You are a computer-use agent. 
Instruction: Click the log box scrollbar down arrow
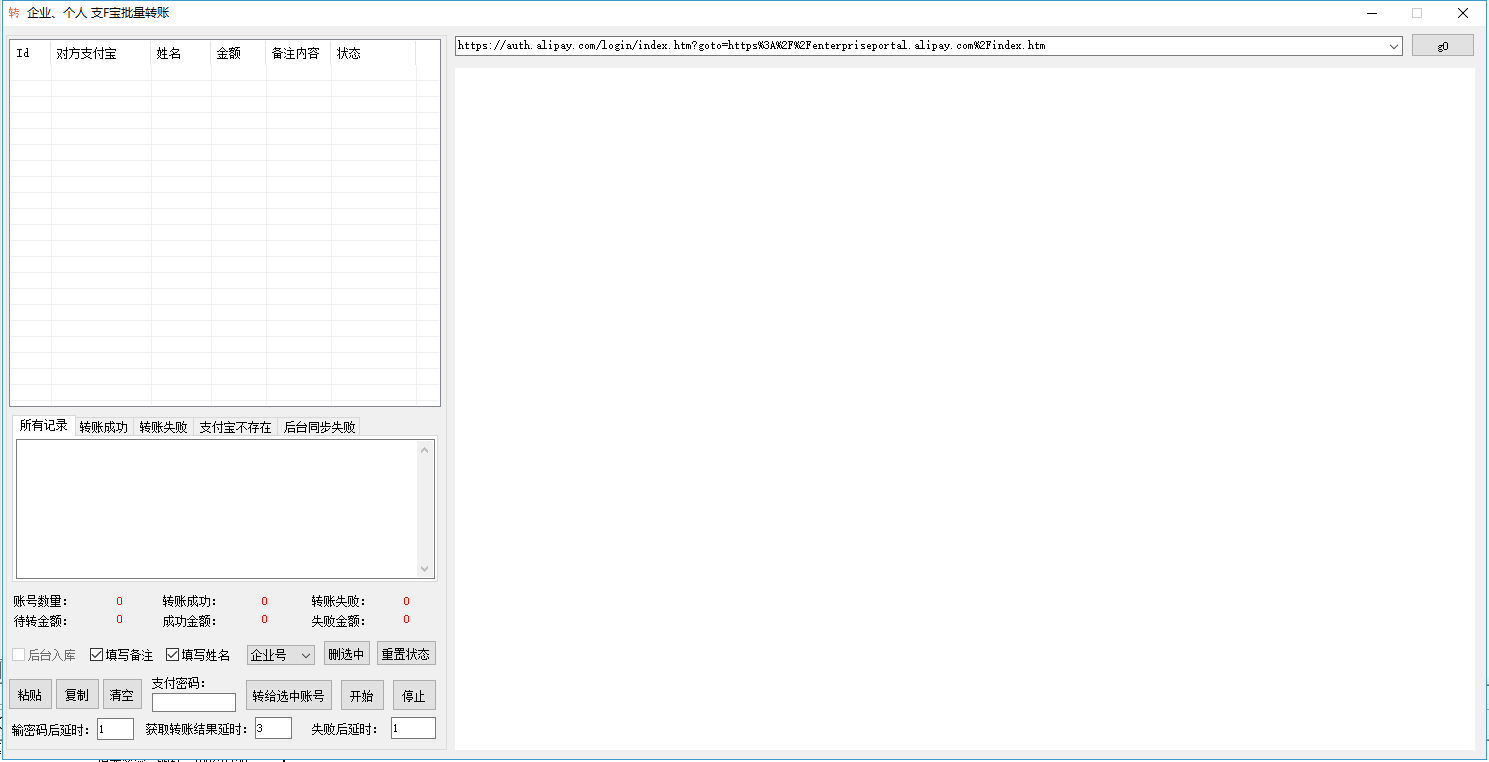(425, 569)
